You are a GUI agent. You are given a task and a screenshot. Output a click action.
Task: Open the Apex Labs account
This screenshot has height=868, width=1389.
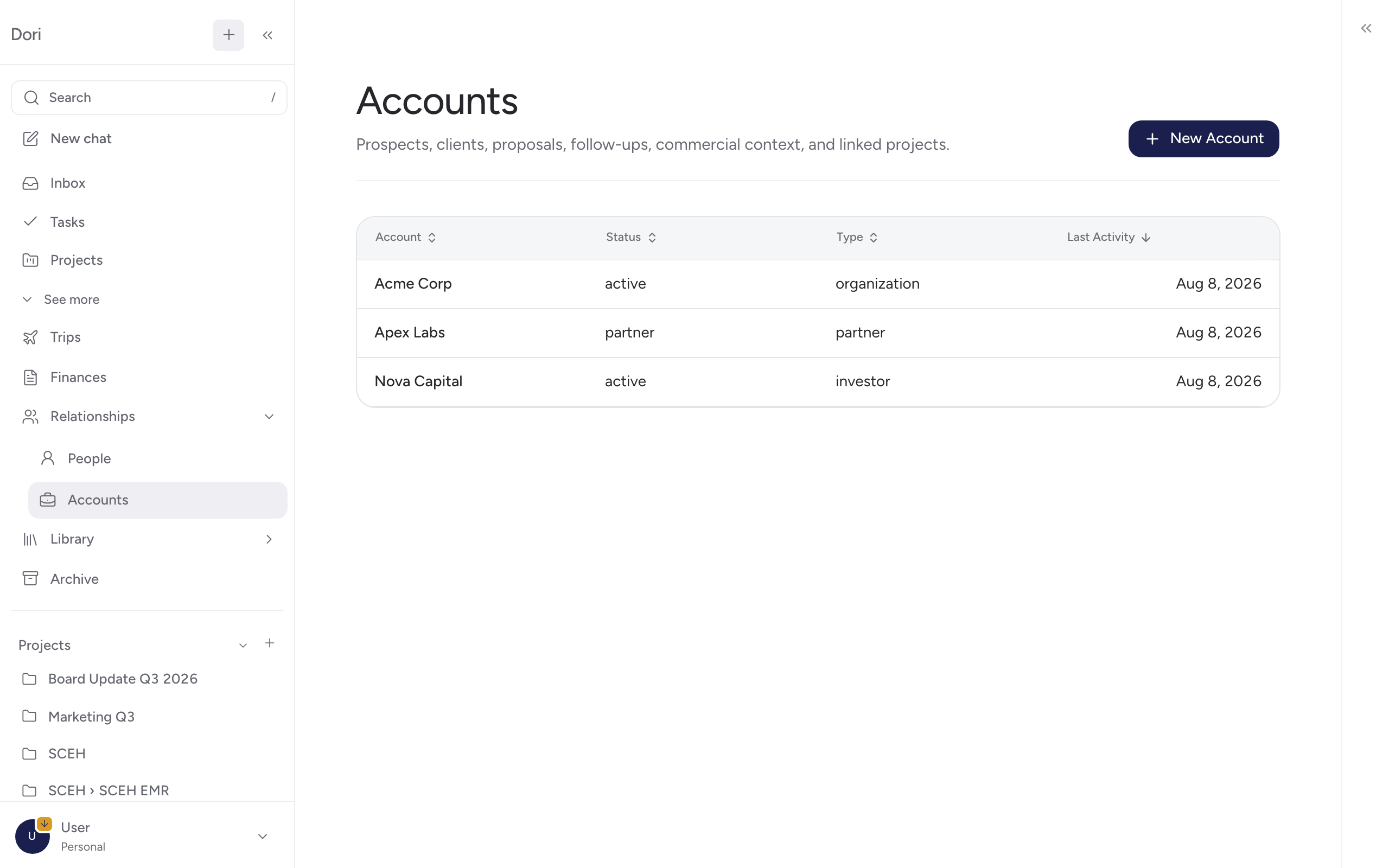410,333
